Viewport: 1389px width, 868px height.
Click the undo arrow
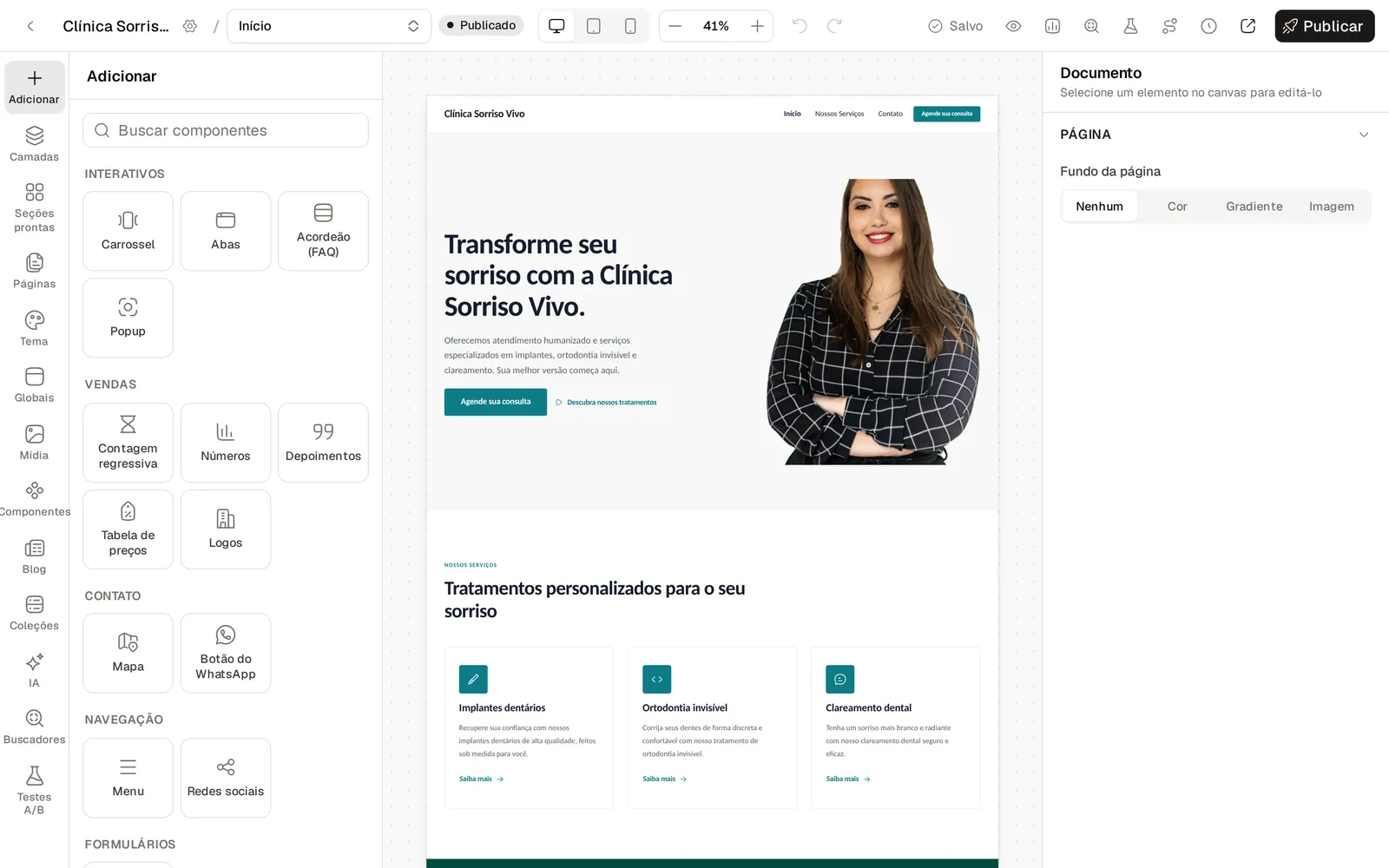[x=800, y=26]
